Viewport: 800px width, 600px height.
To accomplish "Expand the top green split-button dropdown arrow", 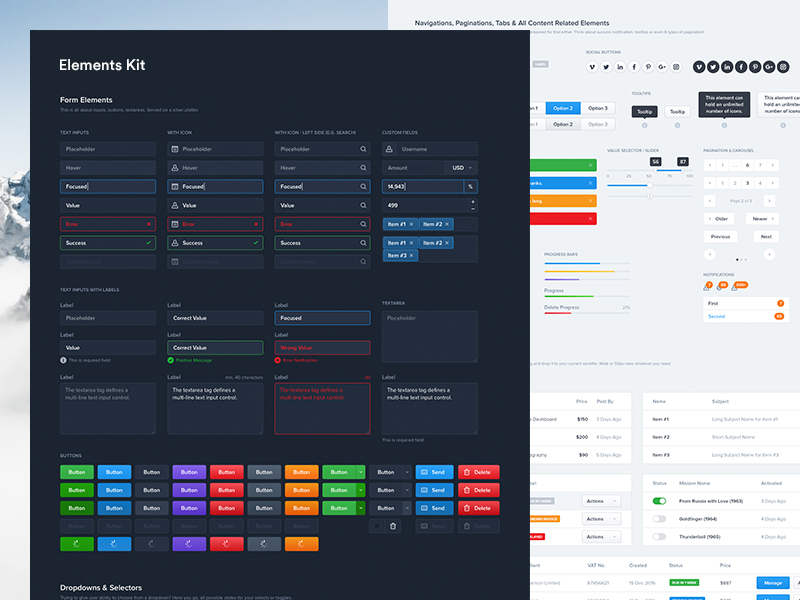I will click(x=360, y=472).
